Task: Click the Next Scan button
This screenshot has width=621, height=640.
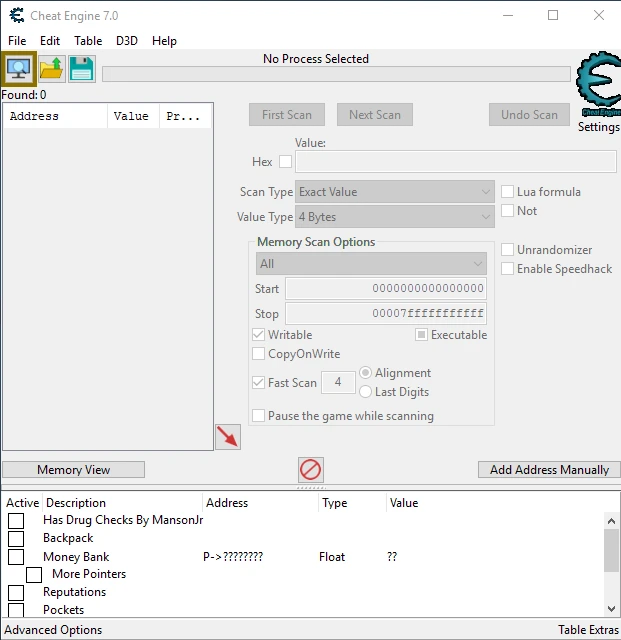Action: click(375, 115)
